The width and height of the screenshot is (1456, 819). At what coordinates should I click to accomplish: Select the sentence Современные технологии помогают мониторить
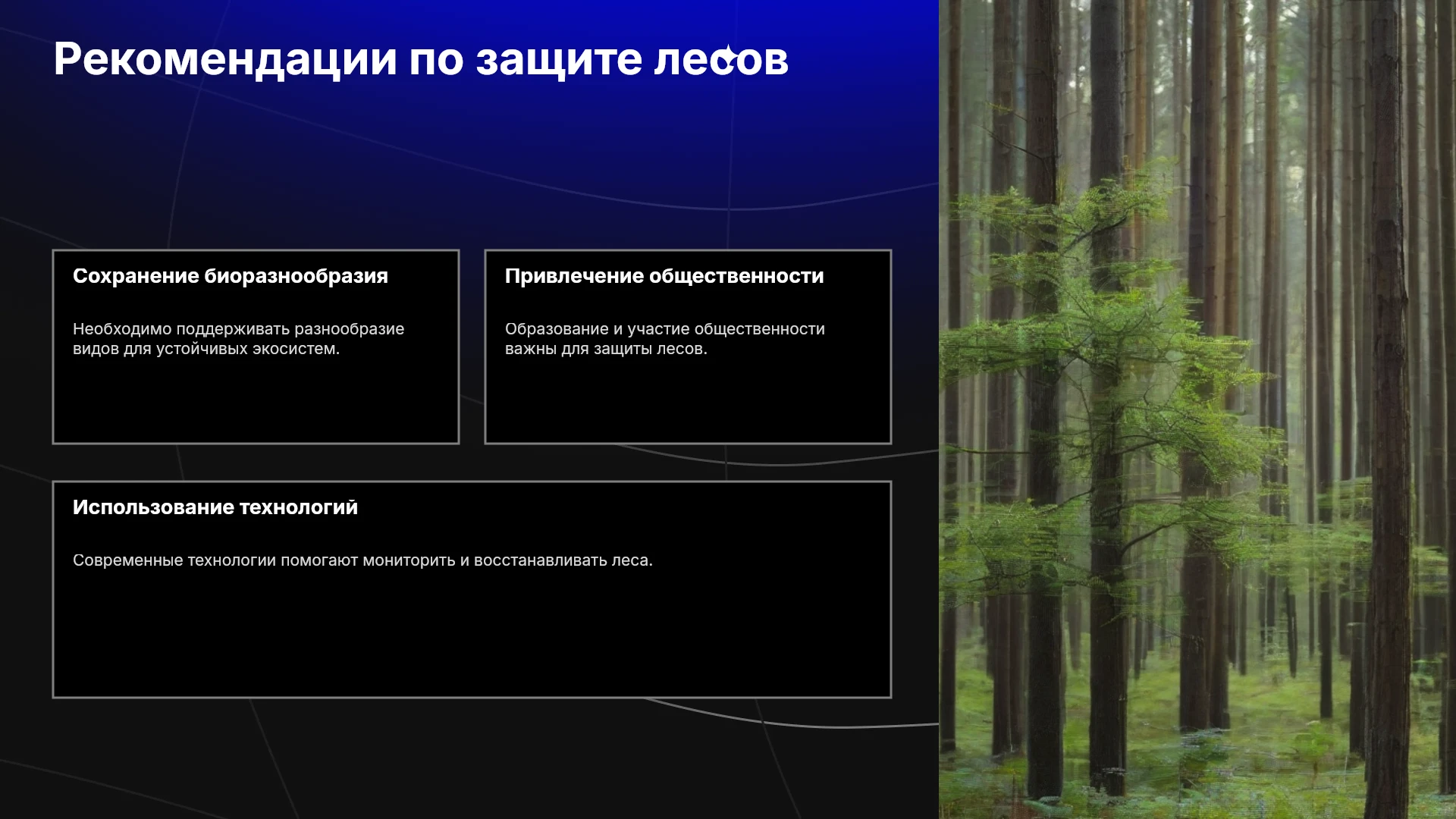coord(362,560)
